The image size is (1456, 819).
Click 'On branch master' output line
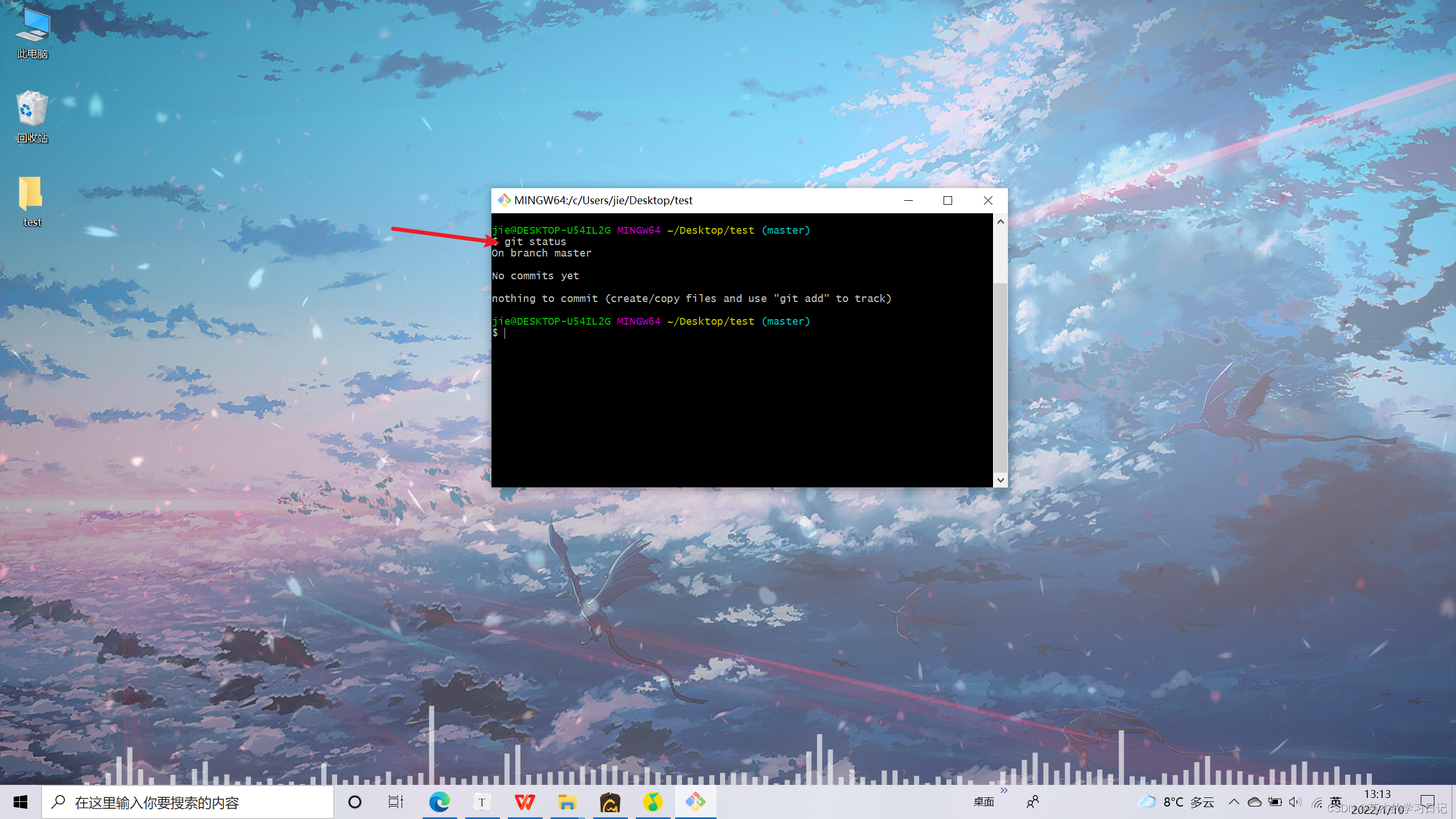pos(541,253)
